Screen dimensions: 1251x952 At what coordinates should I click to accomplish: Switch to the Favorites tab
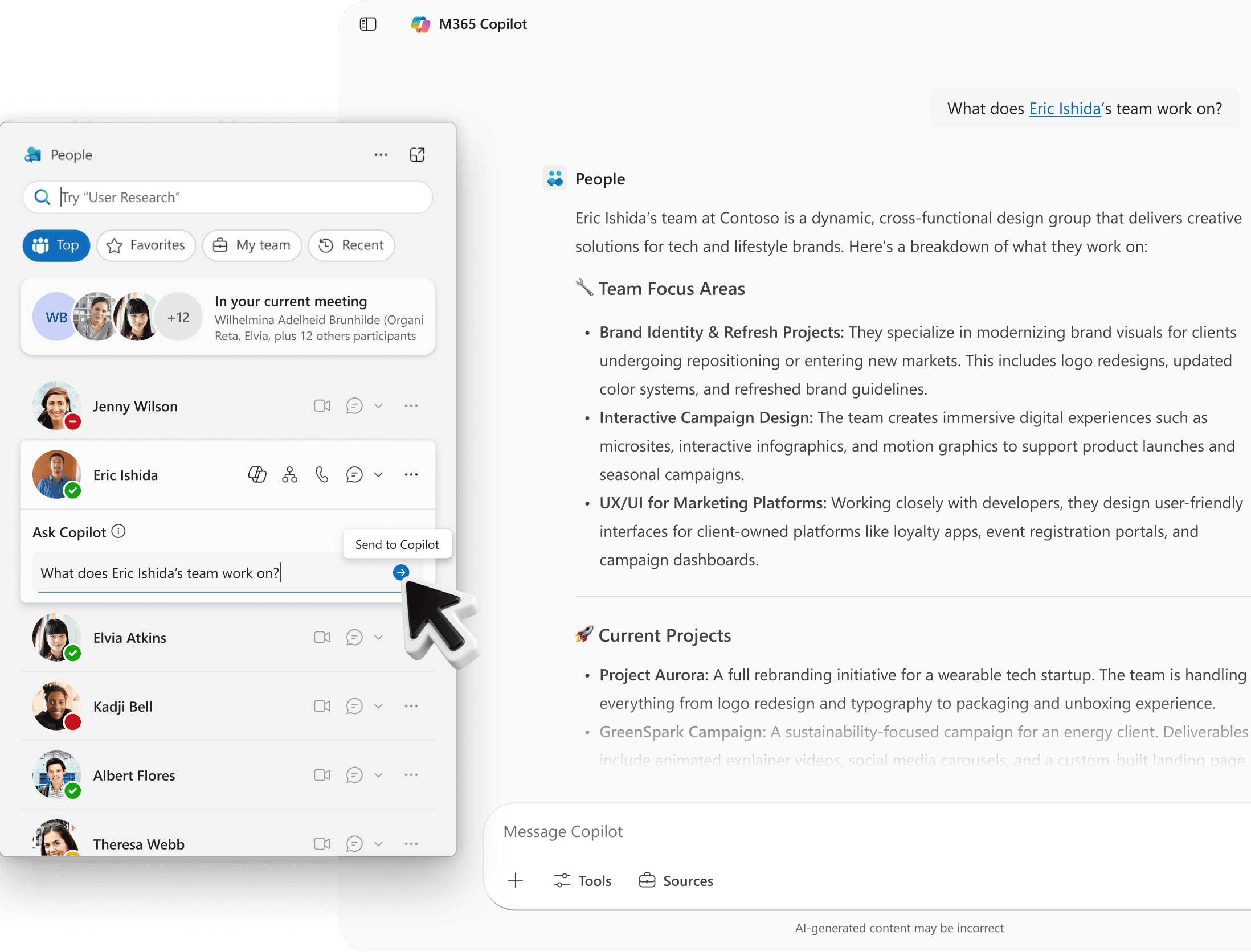(x=146, y=245)
